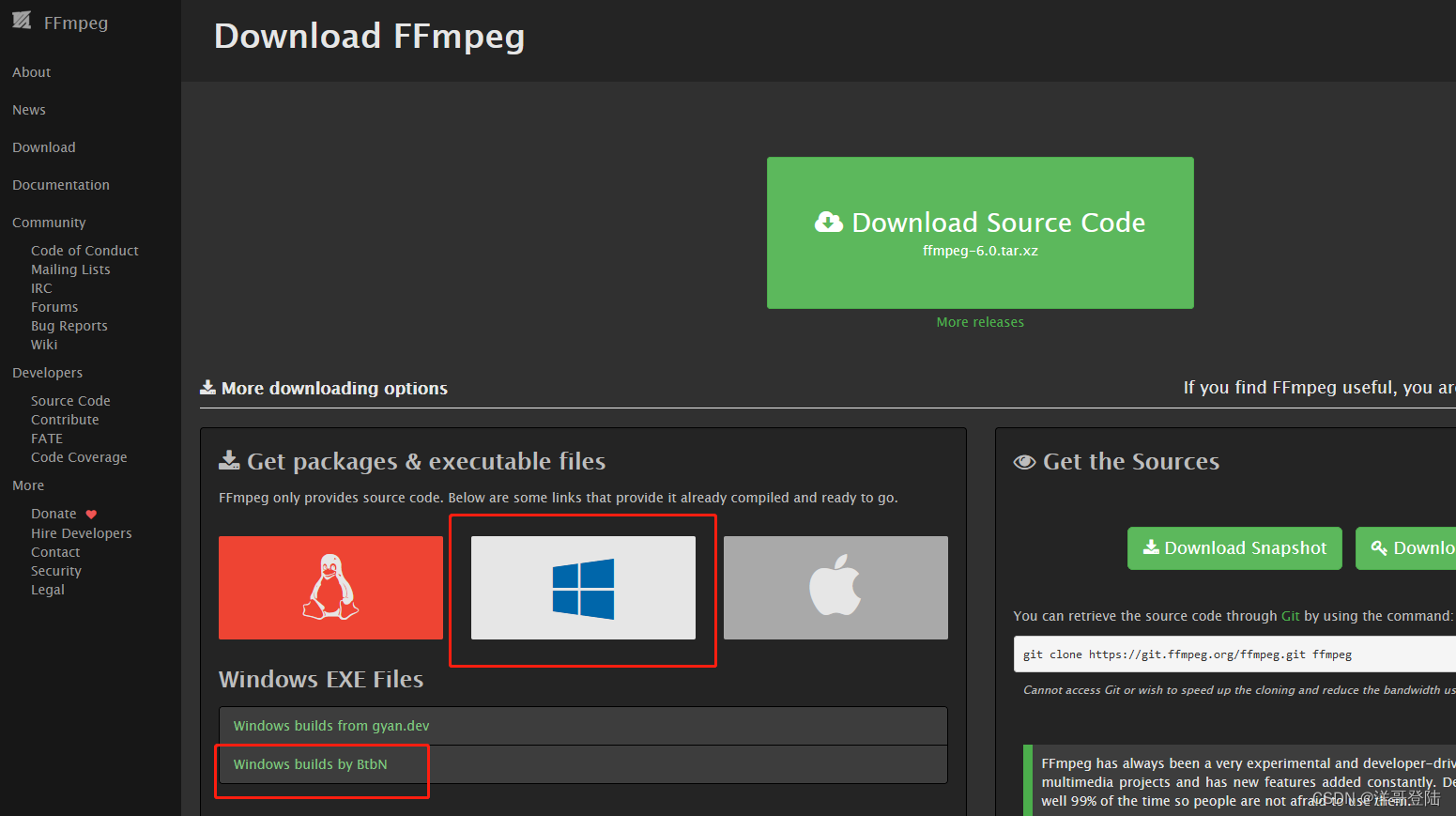Viewport: 1456px width, 816px height.
Task: Click Download Source Code green button
Action: 980,233
